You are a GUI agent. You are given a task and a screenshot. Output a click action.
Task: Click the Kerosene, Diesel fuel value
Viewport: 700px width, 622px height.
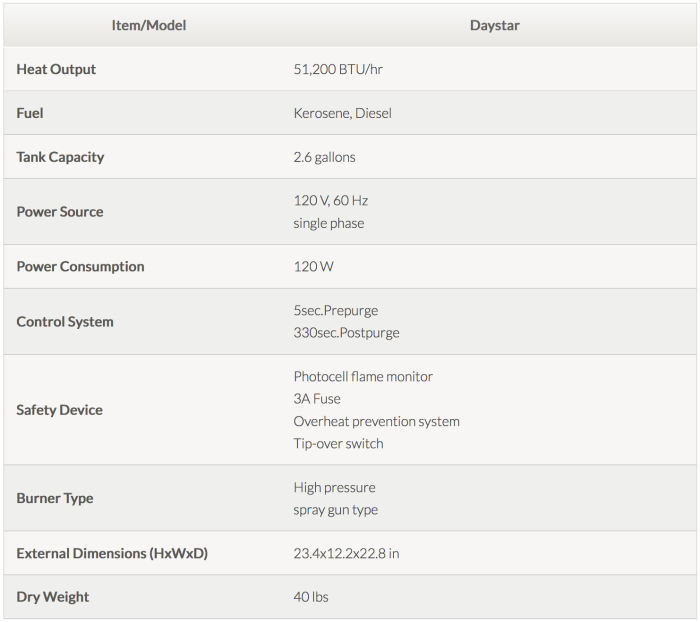[x=342, y=113]
